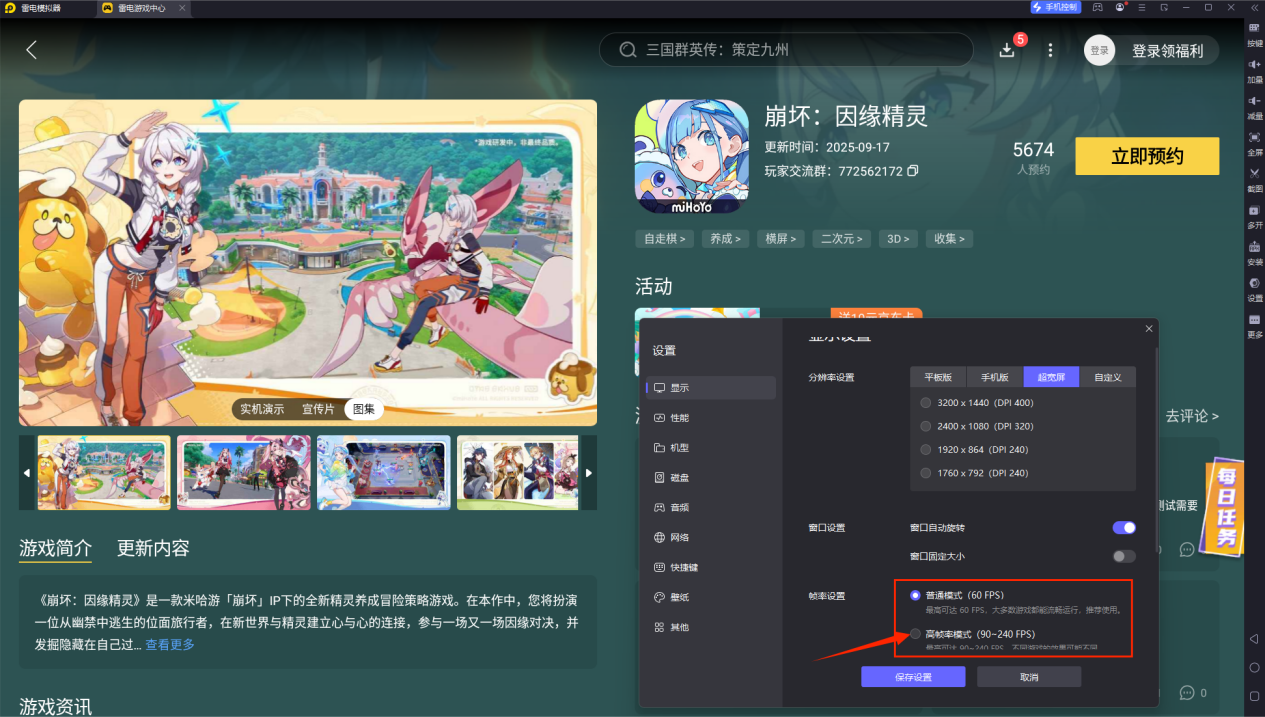
Task: Select resolution 2400 x 1080 (DPI 320)
Action: [x=926, y=426]
